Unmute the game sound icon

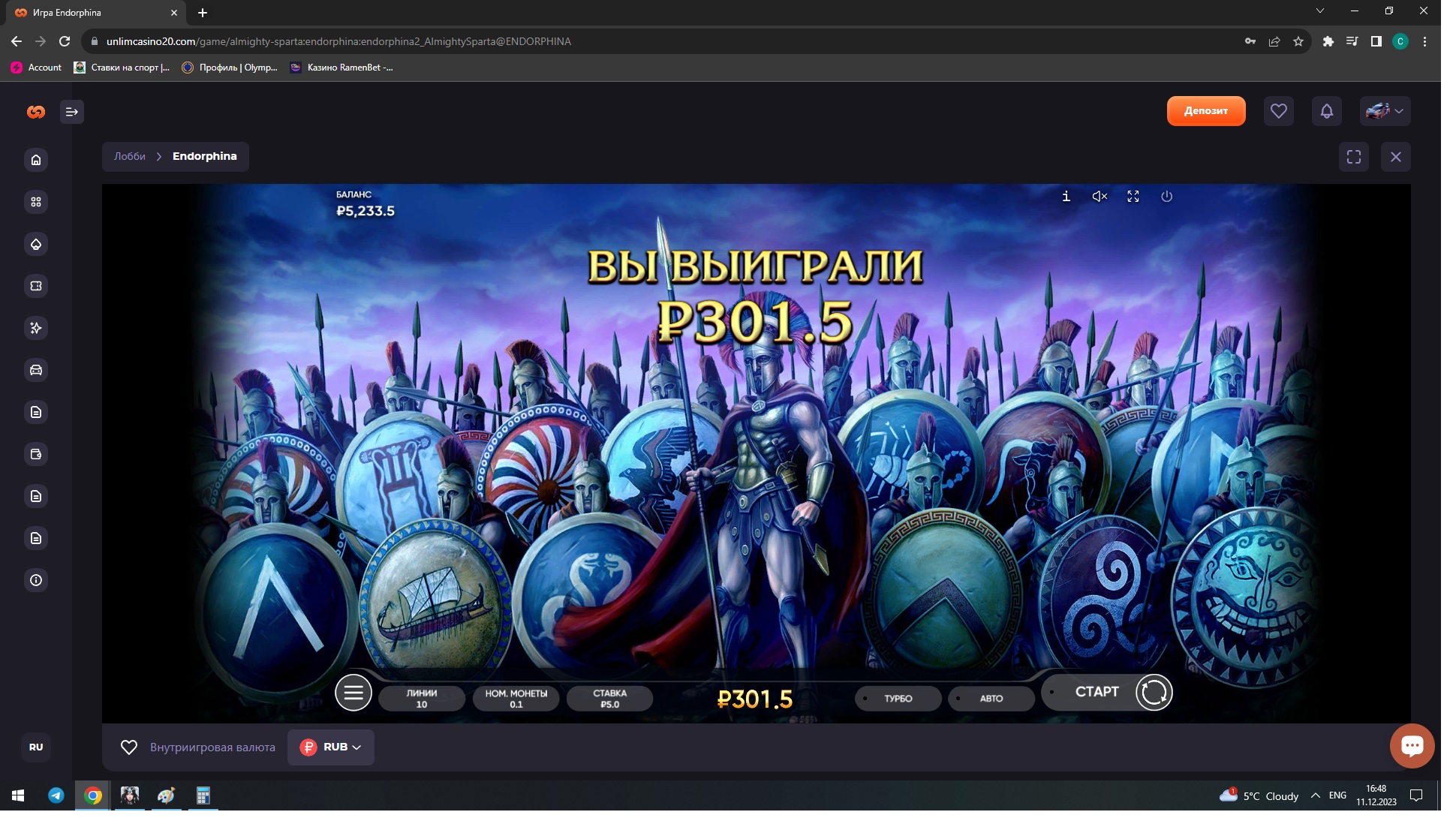[x=1100, y=197]
